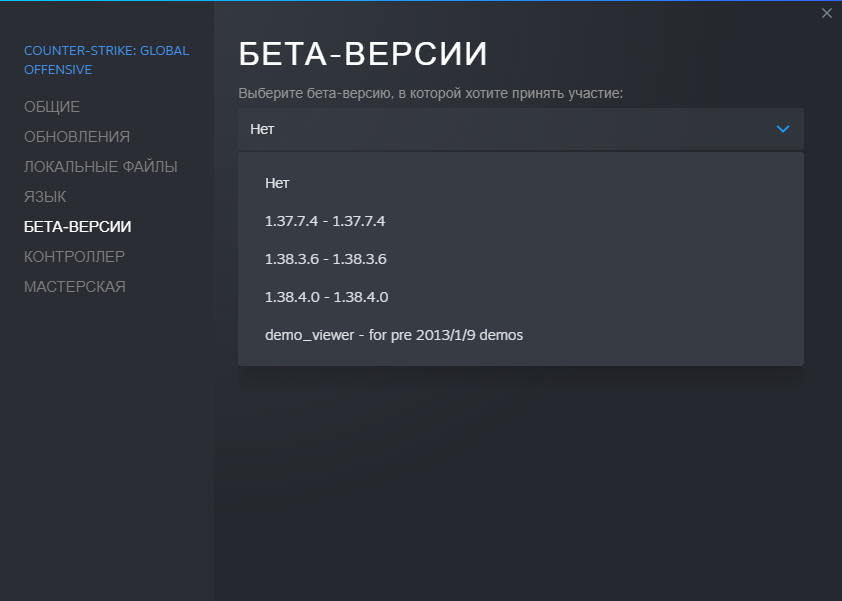This screenshot has width=842, height=601.
Task: Open the ЯЗЫК tab in sidebar
Action: tap(45, 197)
